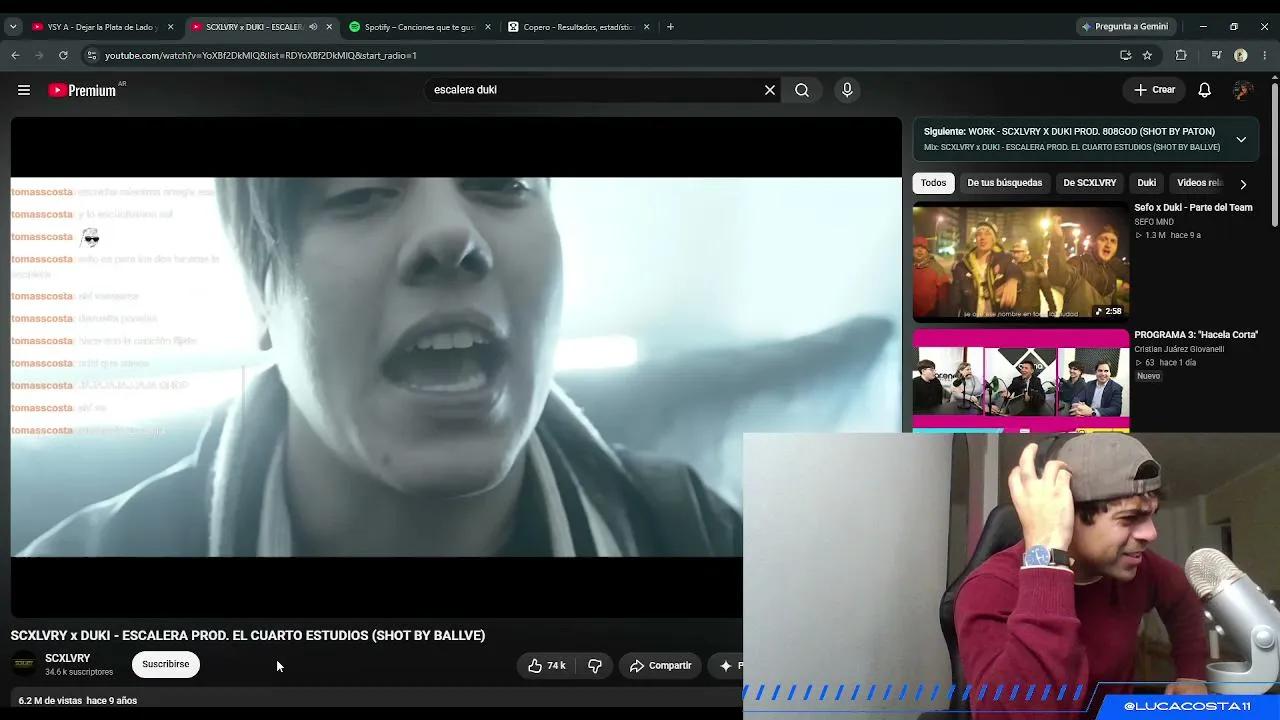1280x720 pixels.
Task: Dislike the video with thumbs down
Action: [595, 665]
